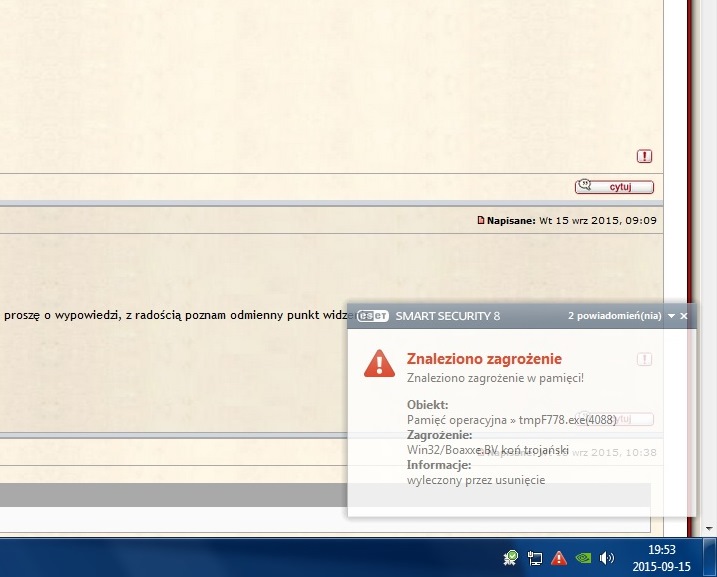Click the ESET logo in notification header
Screen dimensions: 717x577
[373, 316]
